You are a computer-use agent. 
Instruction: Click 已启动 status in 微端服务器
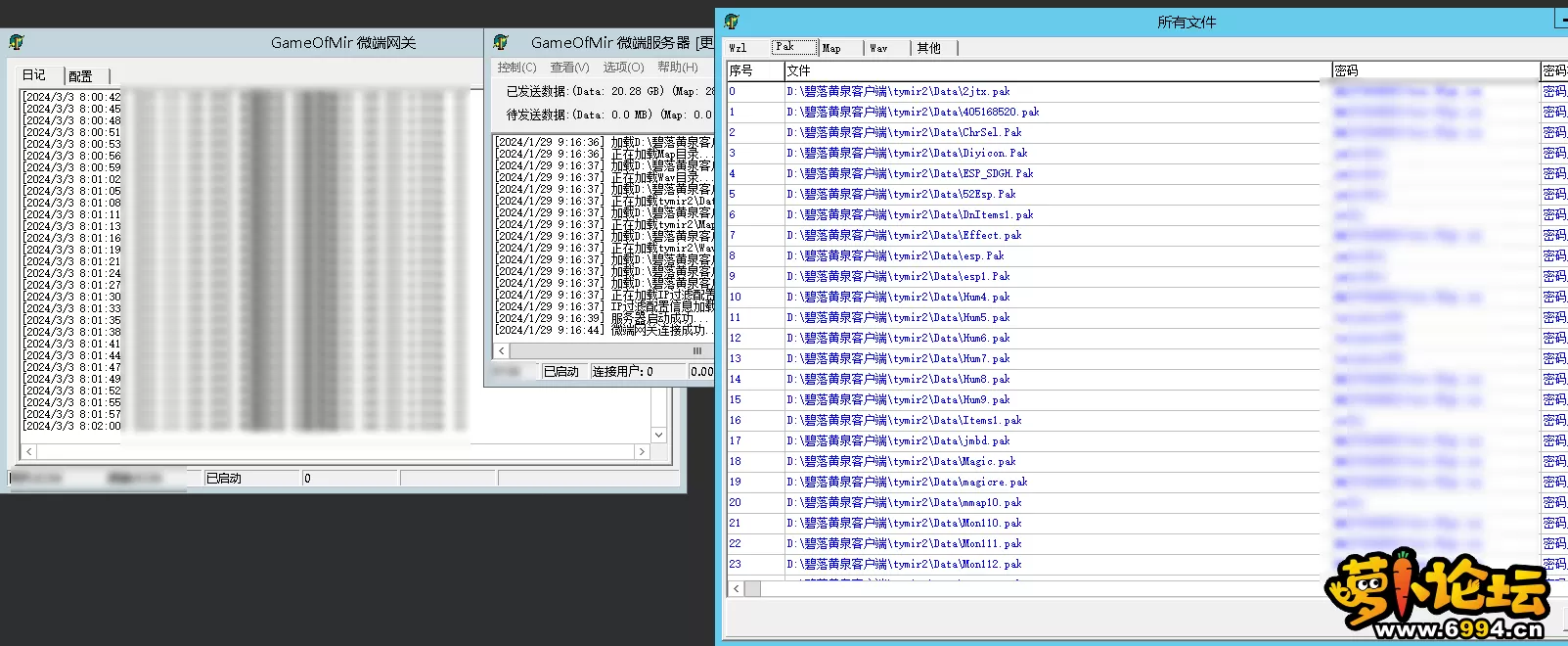coord(561,372)
